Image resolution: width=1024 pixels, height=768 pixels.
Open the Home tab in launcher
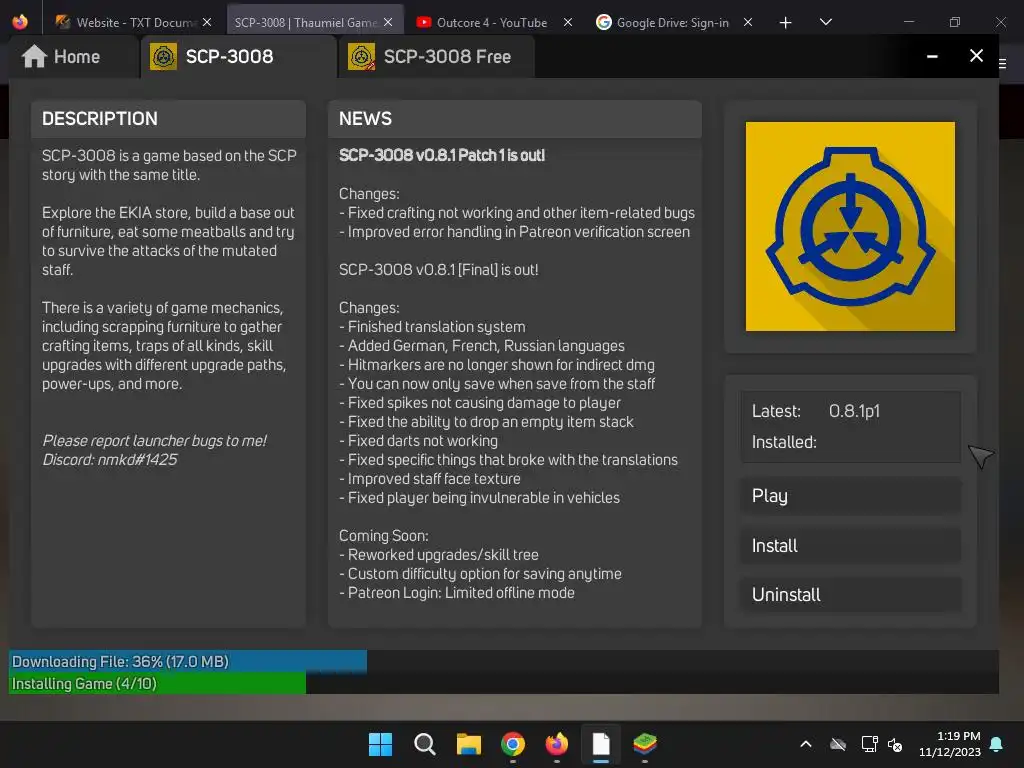[73, 57]
